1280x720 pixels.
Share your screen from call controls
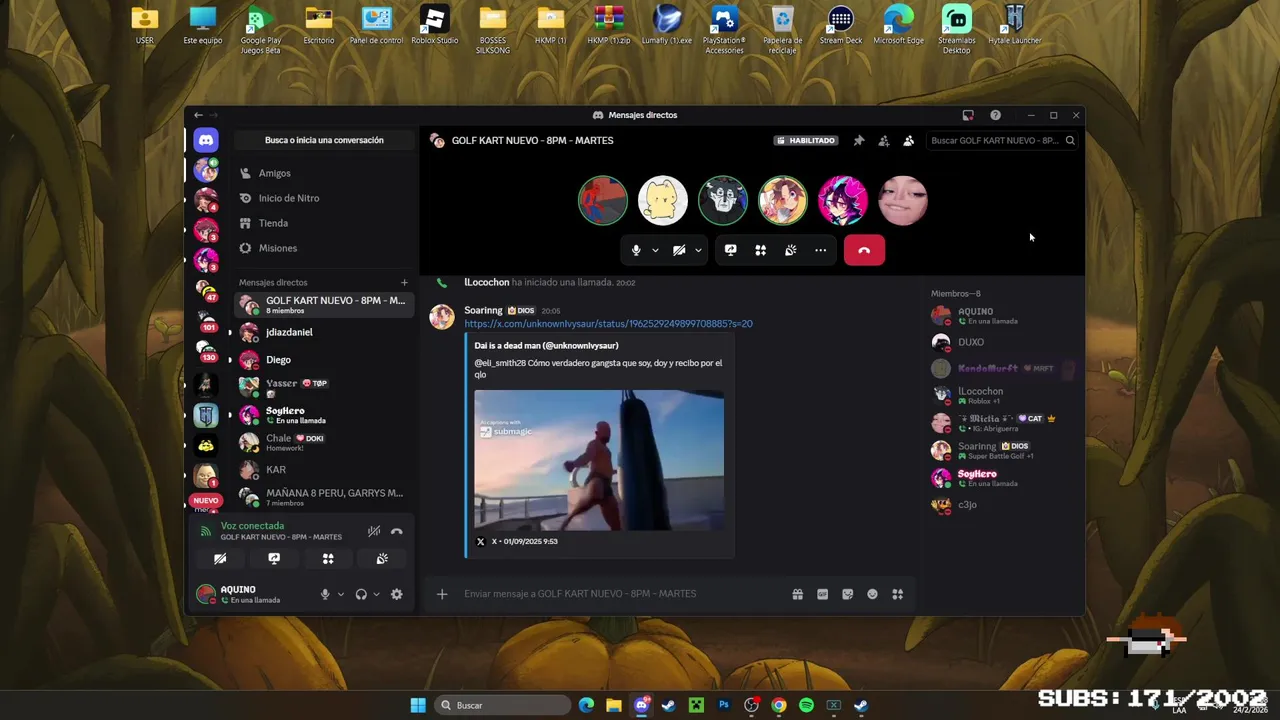[x=731, y=250]
